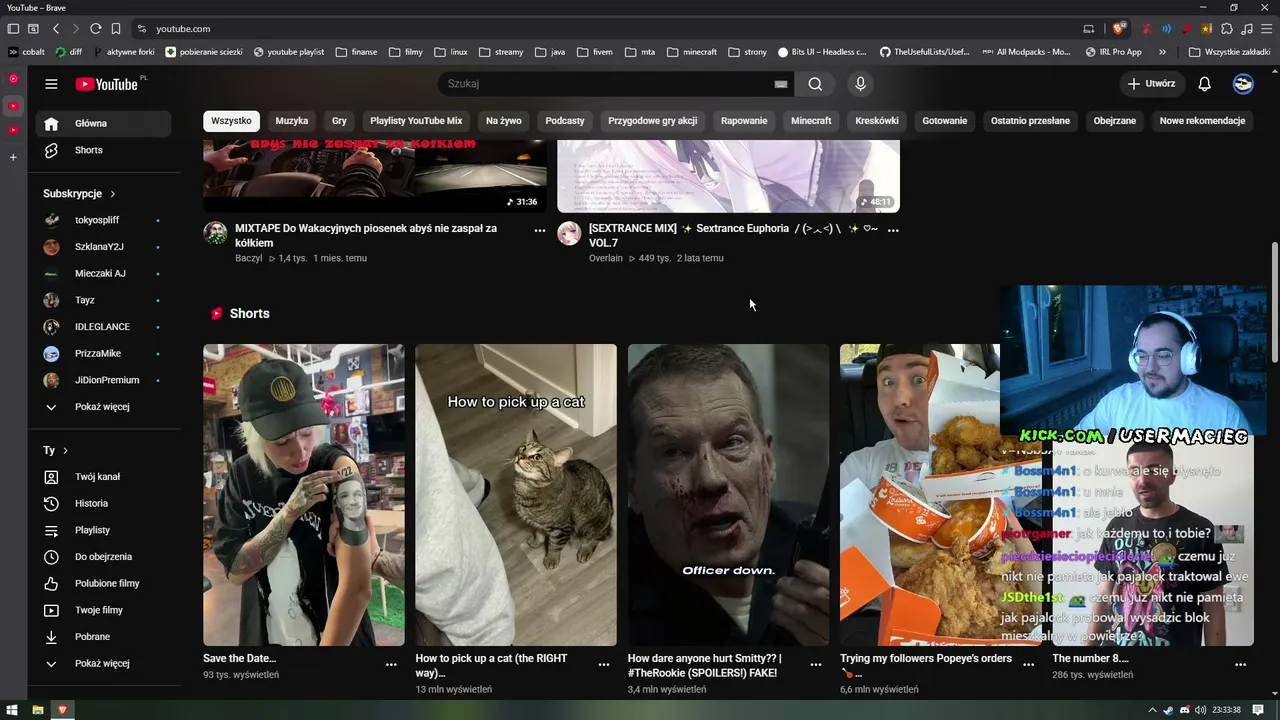Image resolution: width=1280 pixels, height=720 pixels.
Task: Click the address bar showing youtube.com
Action: pyautogui.click(x=605, y=29)
